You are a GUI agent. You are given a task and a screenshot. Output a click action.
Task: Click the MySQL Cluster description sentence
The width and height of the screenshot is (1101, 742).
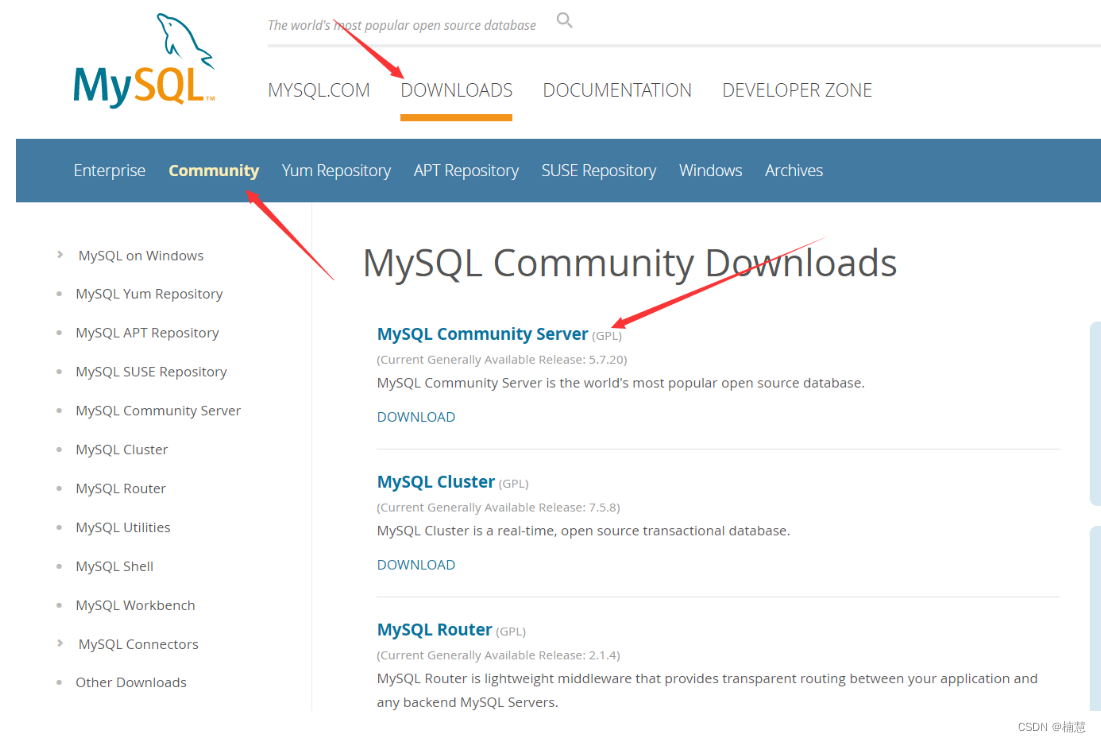[x=584, y=531]
